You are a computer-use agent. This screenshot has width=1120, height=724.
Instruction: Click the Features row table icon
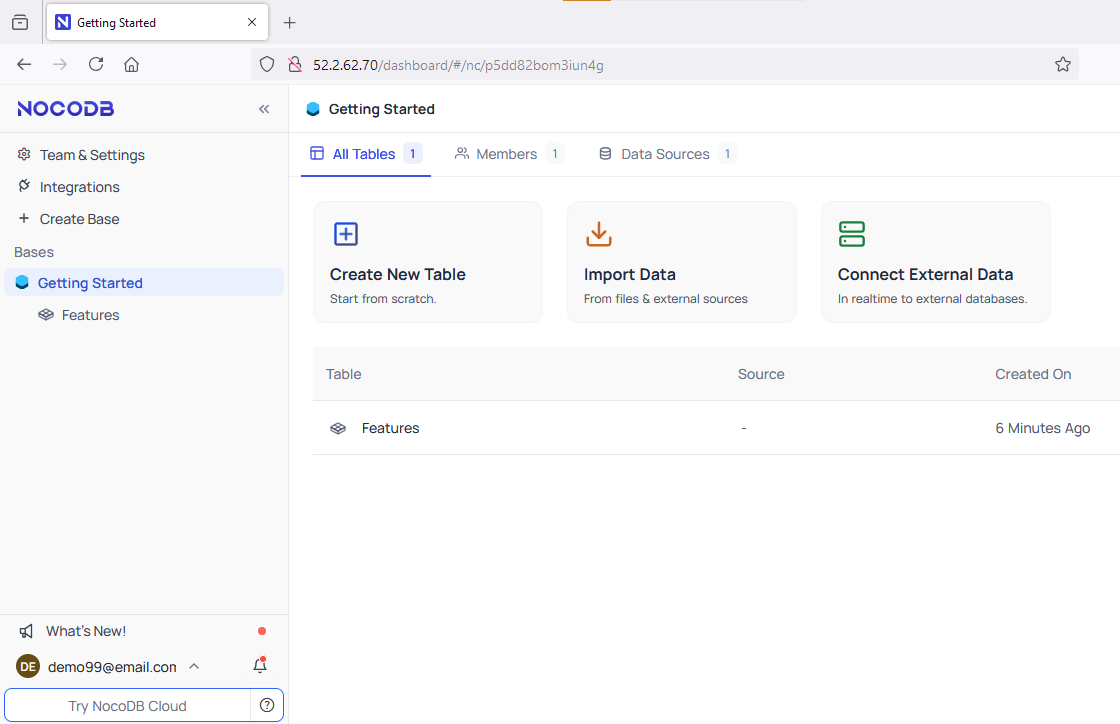[338, 428]
